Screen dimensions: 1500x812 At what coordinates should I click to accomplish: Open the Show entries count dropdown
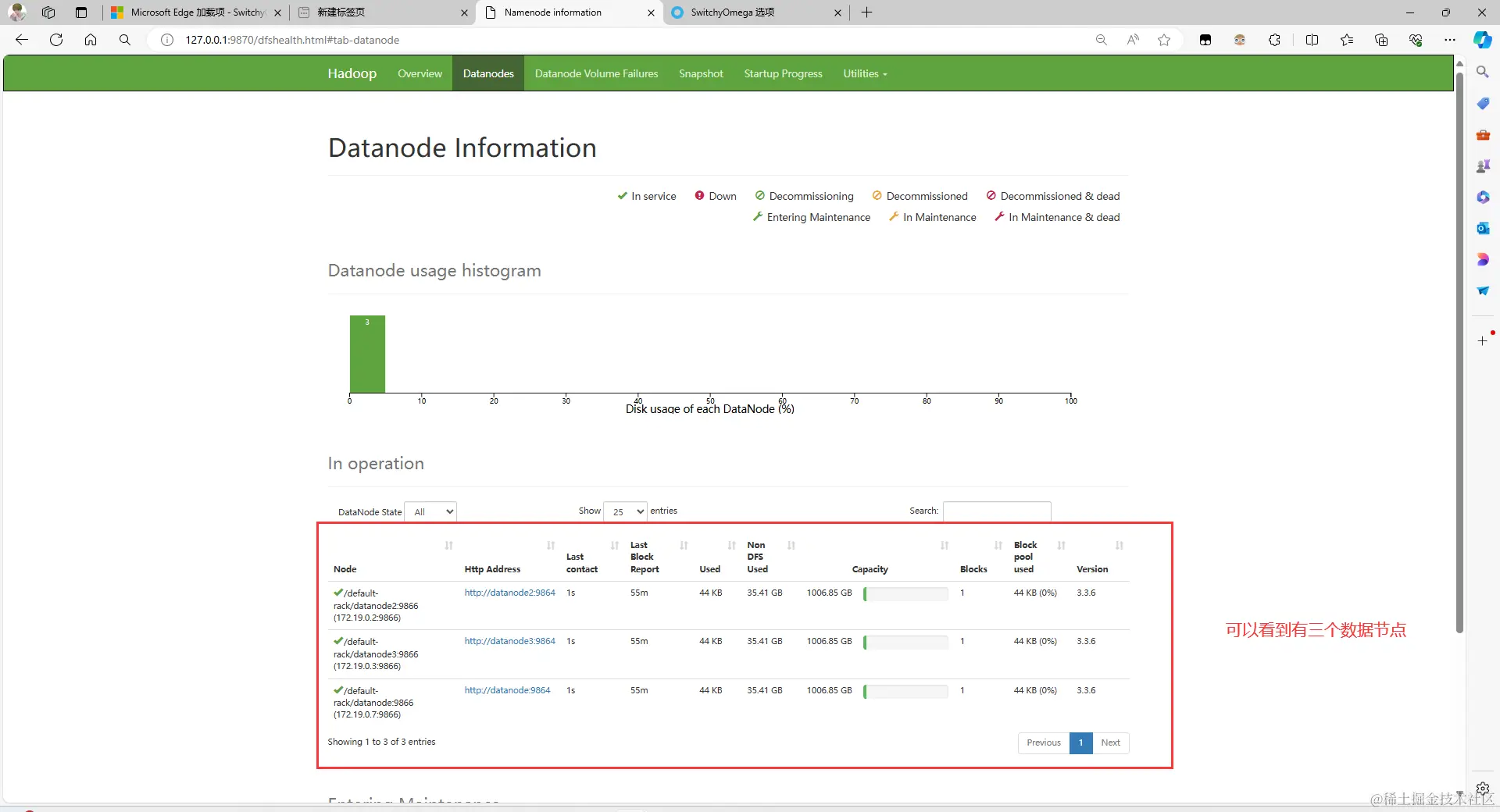[626, 511]
